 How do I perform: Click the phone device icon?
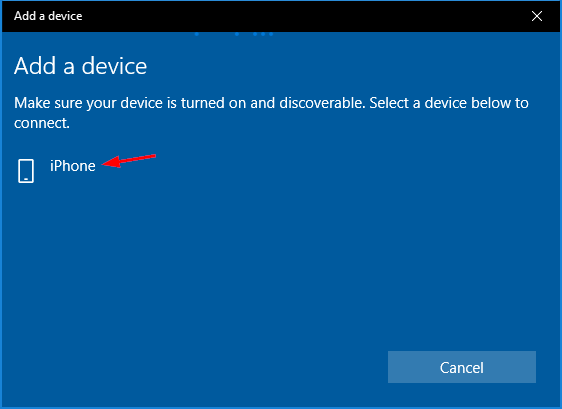point(26,171)
